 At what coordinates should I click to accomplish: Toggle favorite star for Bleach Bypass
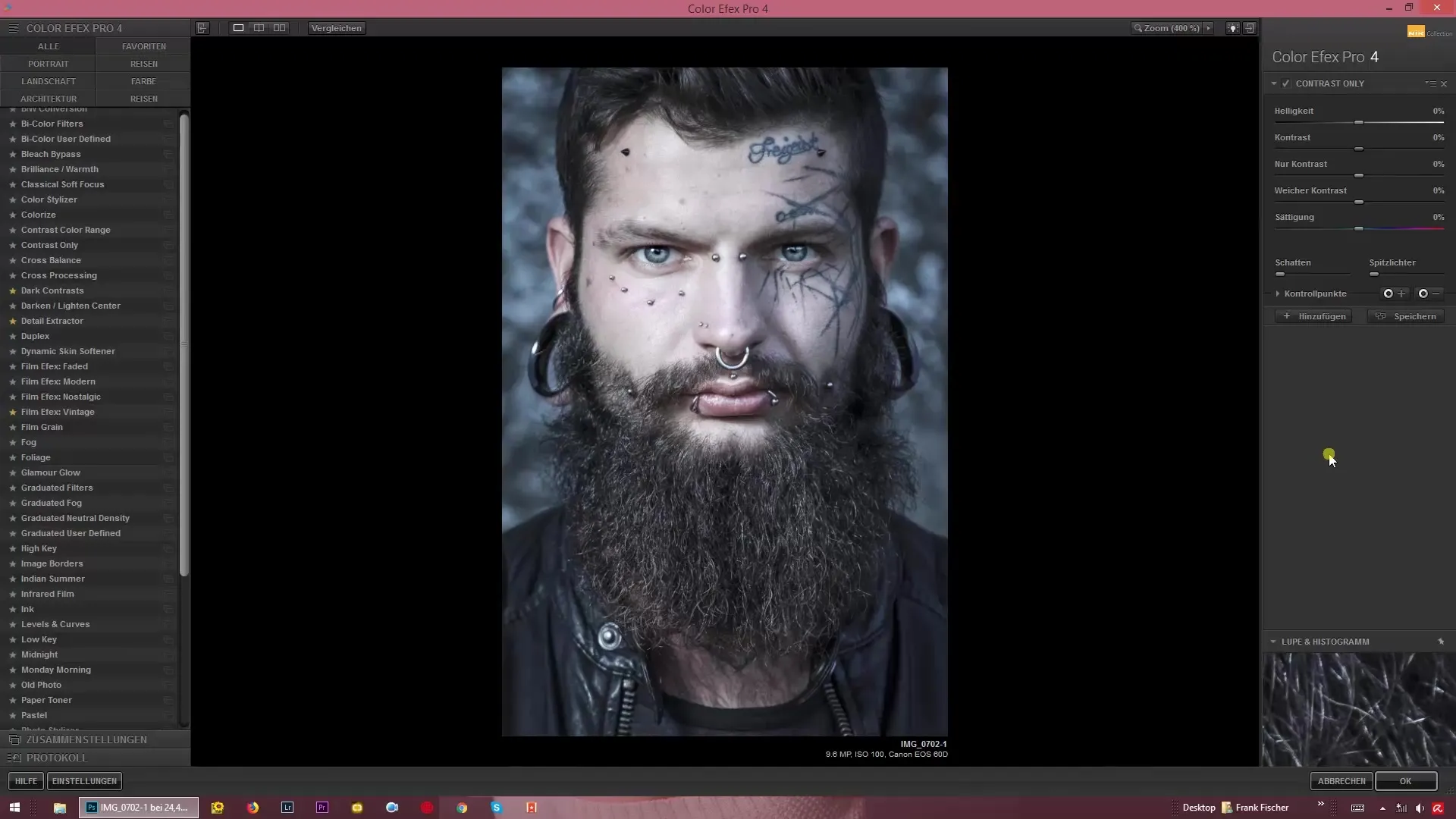(13, 155)
